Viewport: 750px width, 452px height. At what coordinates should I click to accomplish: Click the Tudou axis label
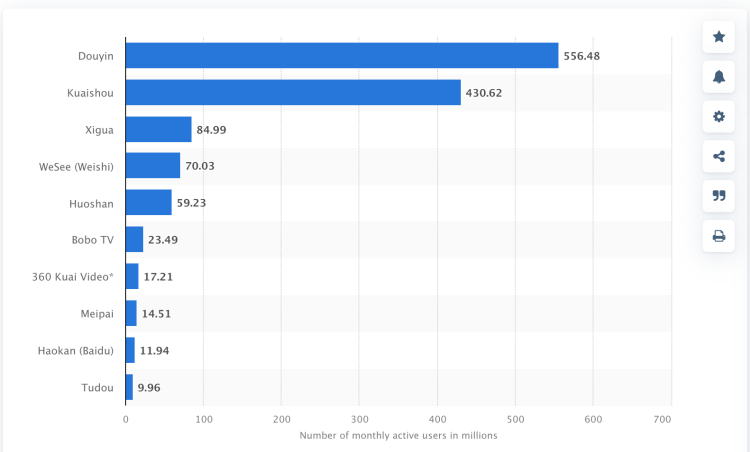[x=97, y=387]
